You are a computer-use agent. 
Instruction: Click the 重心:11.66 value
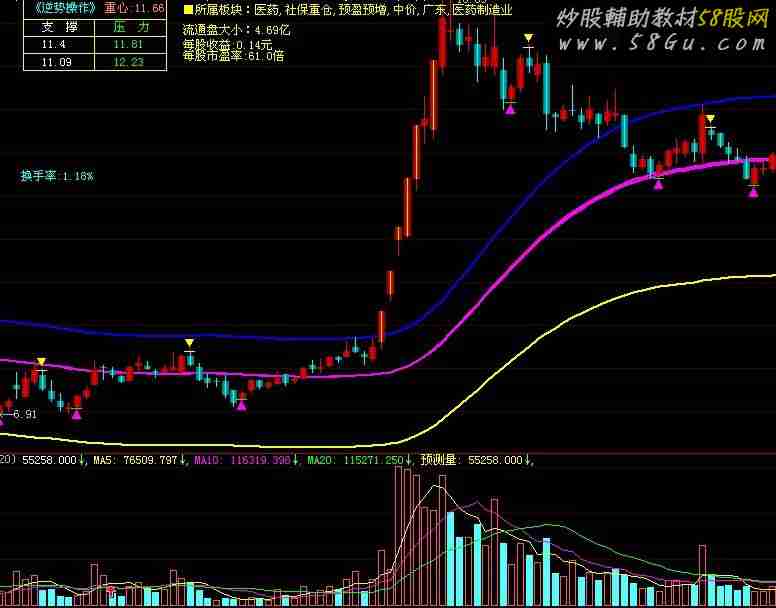(x=135, y=8)
